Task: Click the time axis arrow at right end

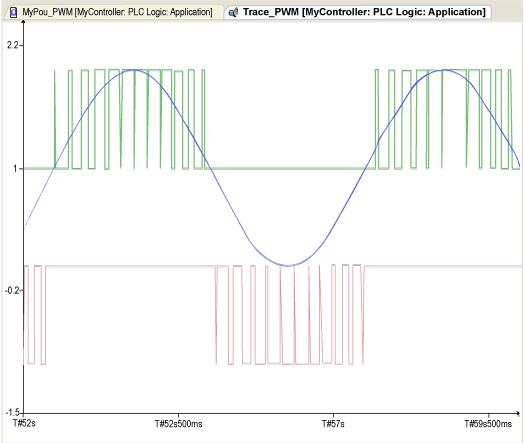Action: coord(518,413)
